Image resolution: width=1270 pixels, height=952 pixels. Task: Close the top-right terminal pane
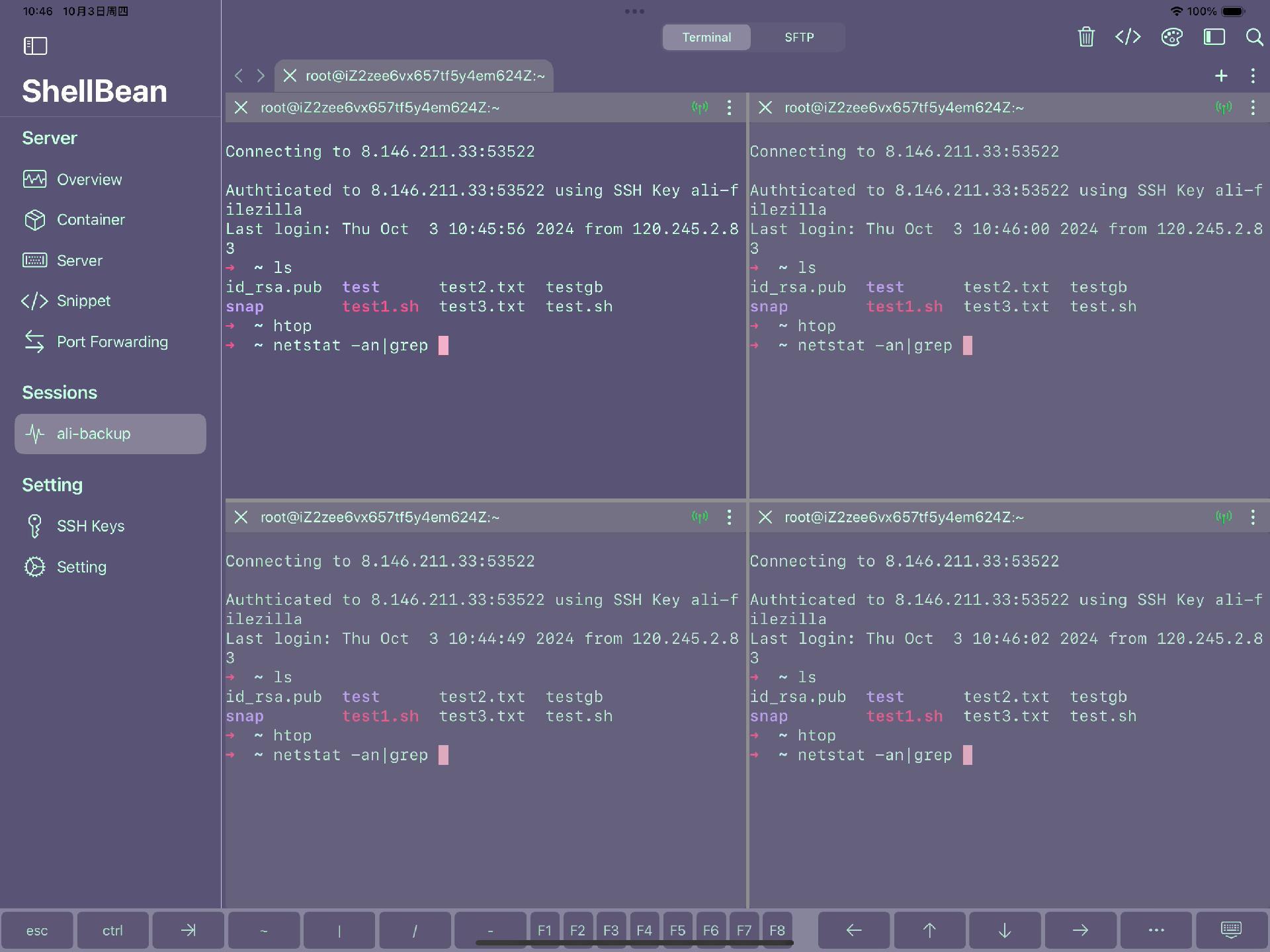[765, 108]
